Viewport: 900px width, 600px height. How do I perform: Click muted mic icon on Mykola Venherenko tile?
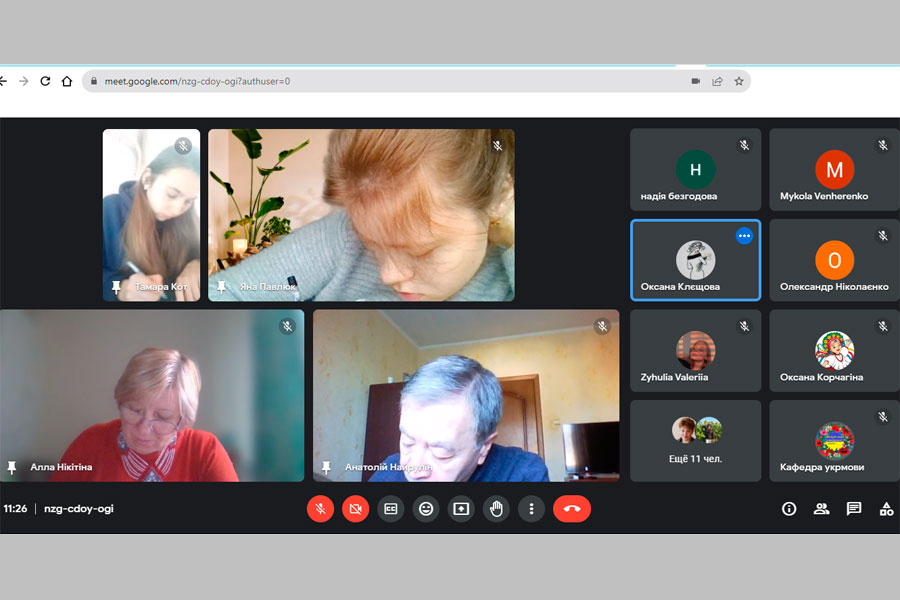(883, 145)
